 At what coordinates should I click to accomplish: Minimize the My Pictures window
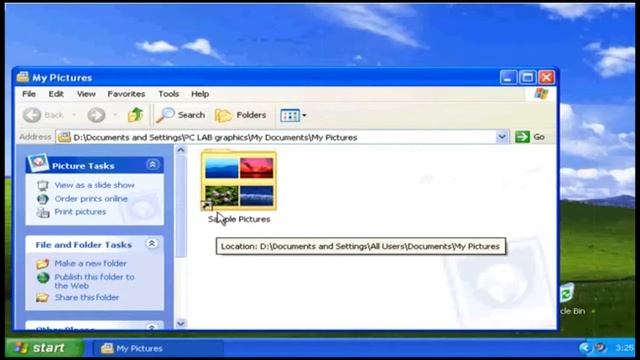tap(508, 77)
